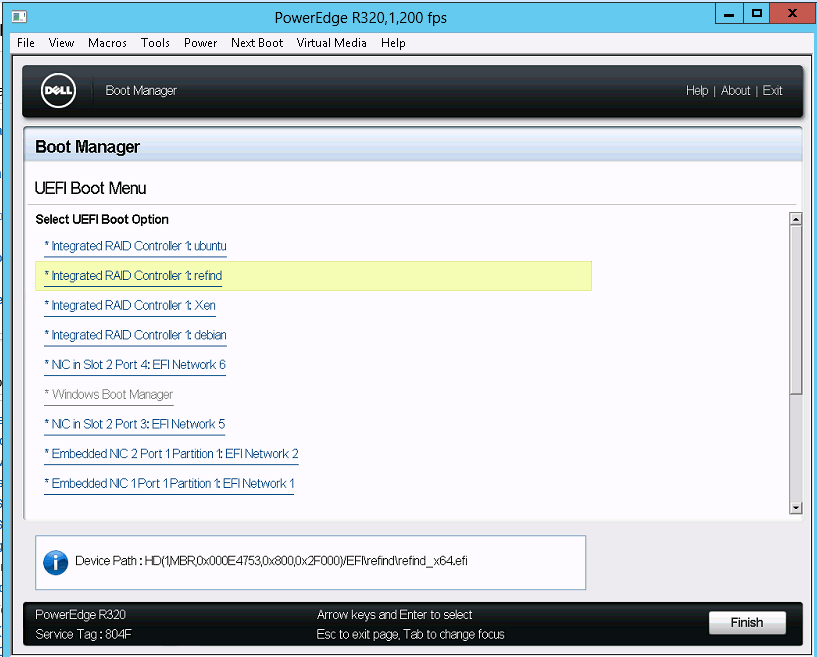Click the greyed Windows Boot Manager entry
The height and width of the screenshot is (657, 817).
click(109, 394)
